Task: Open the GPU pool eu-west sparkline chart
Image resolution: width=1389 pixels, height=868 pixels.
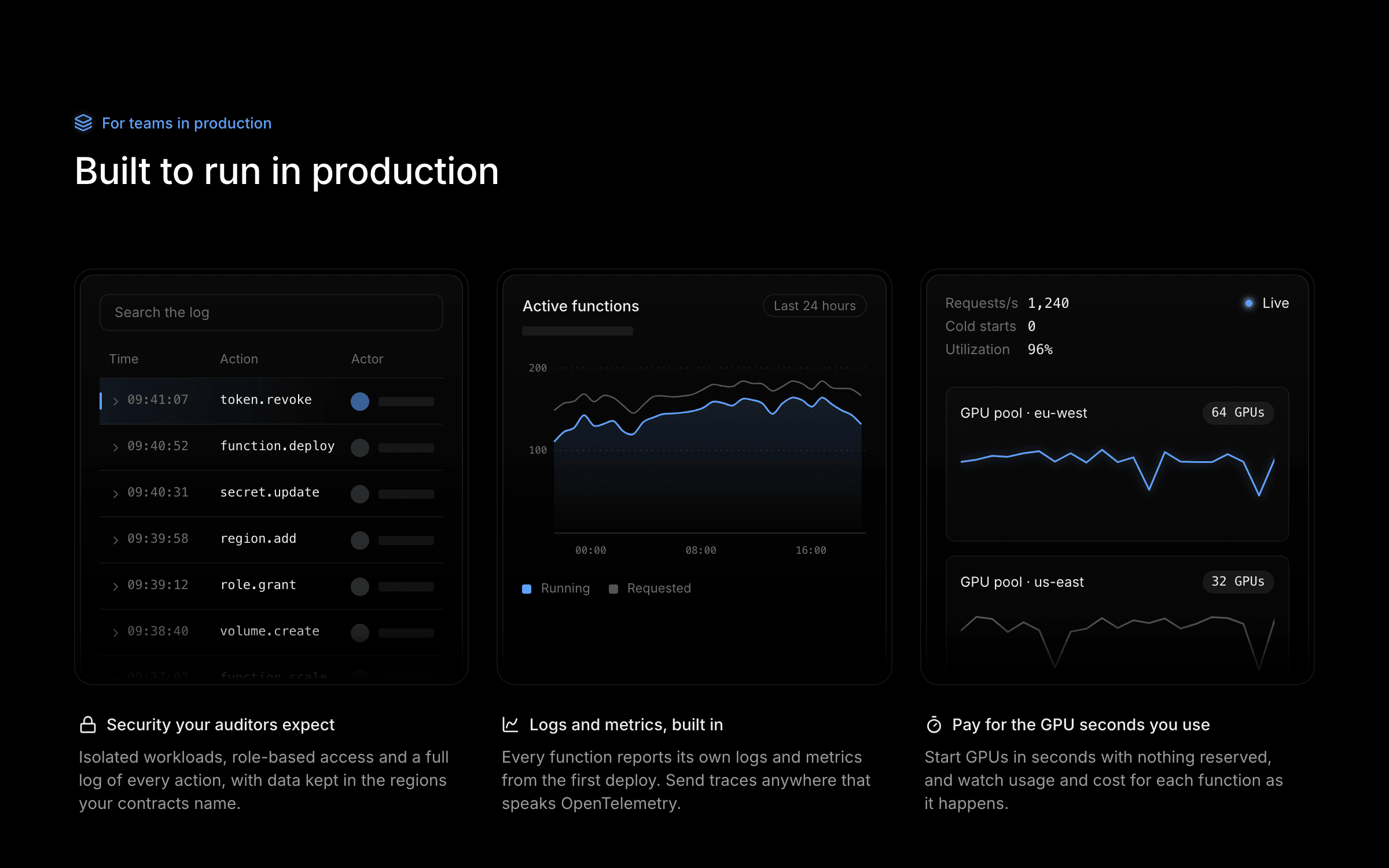Action: [x=1117, y=472]
